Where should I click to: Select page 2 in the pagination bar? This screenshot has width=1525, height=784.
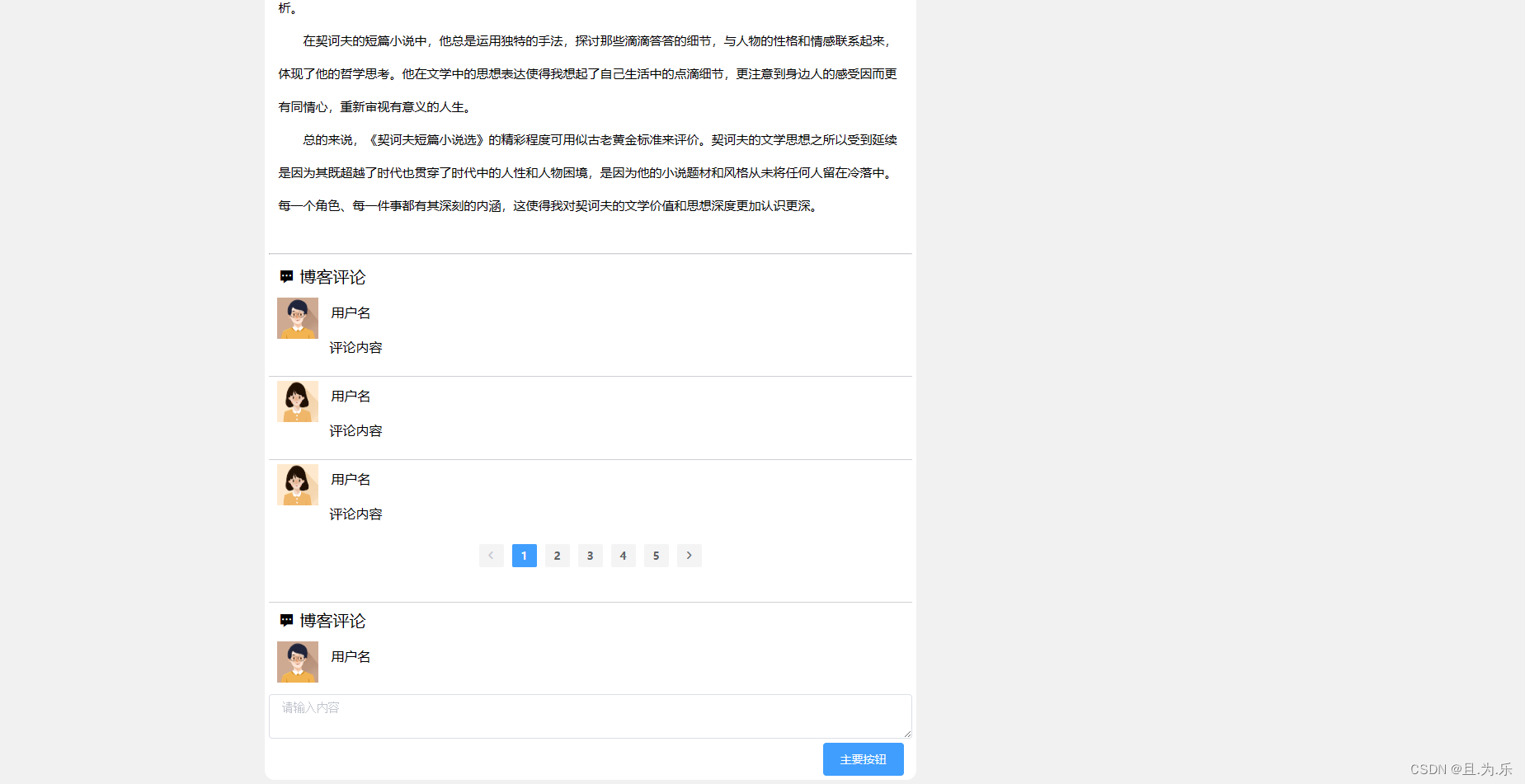[557, 556]
